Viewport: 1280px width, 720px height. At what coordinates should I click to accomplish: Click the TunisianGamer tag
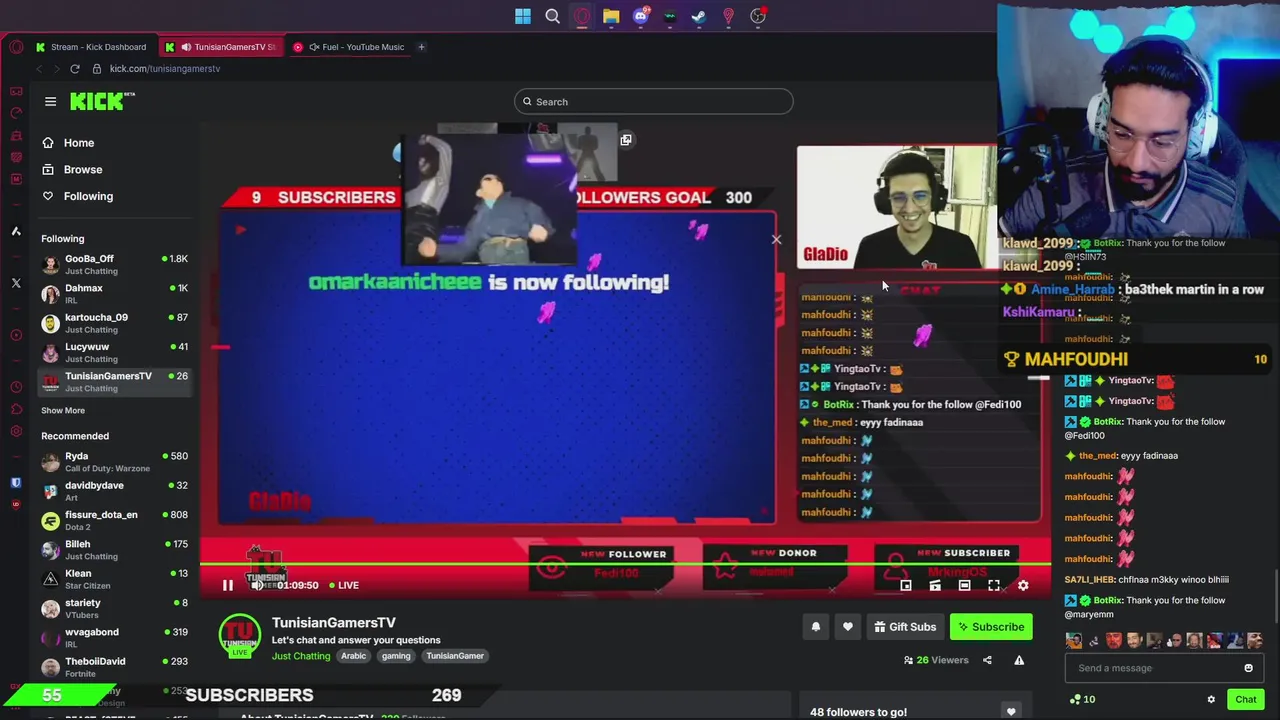(x=455, y=656)
